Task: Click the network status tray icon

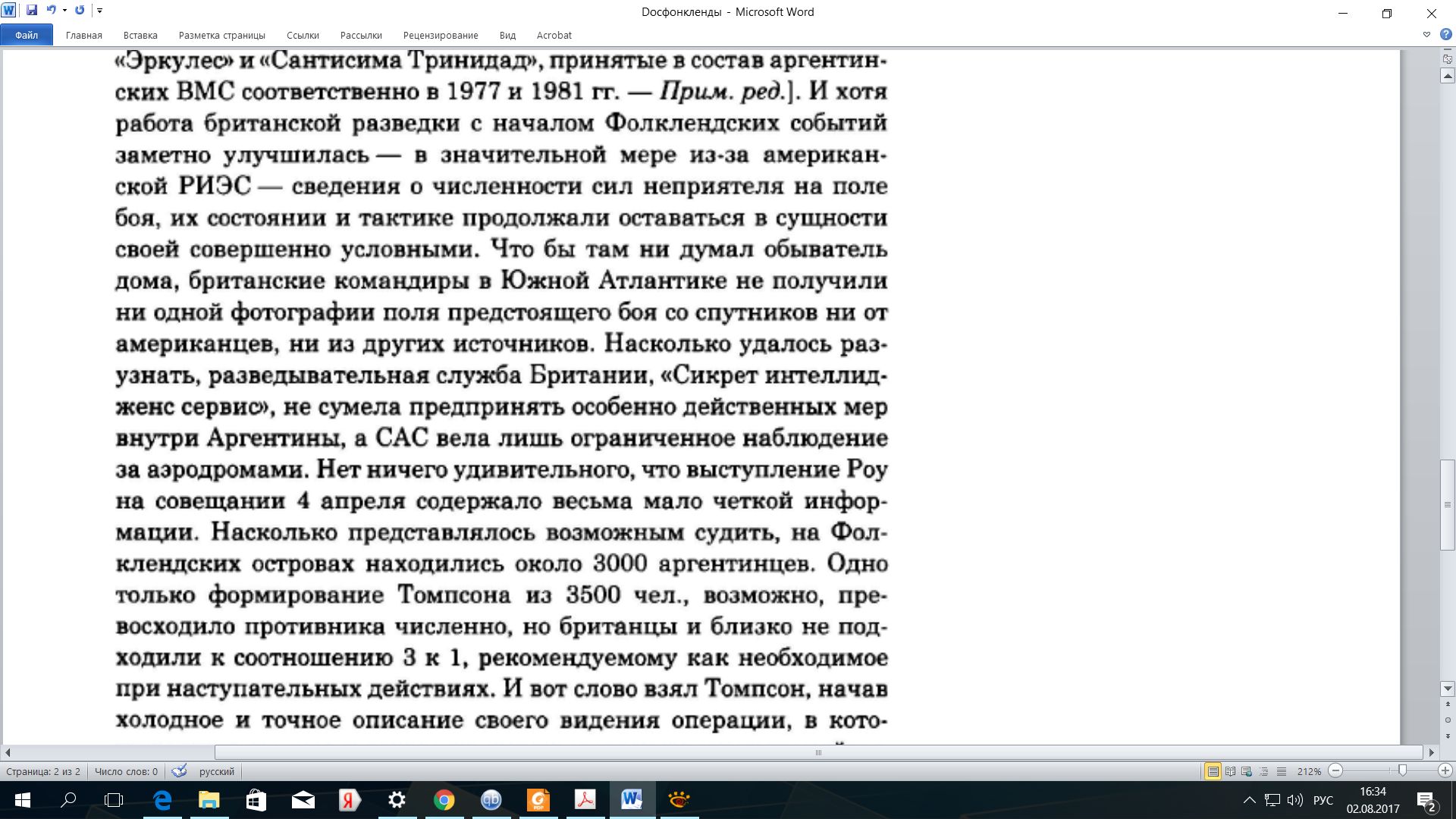Action: pyautogui.click(x=1272, y=800)
